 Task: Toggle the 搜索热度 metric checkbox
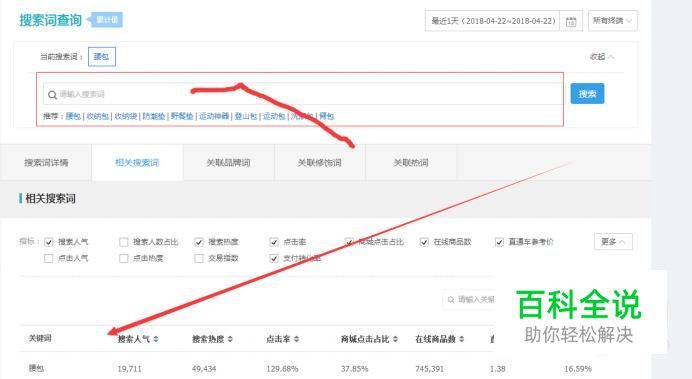click(x=199, y=242)
